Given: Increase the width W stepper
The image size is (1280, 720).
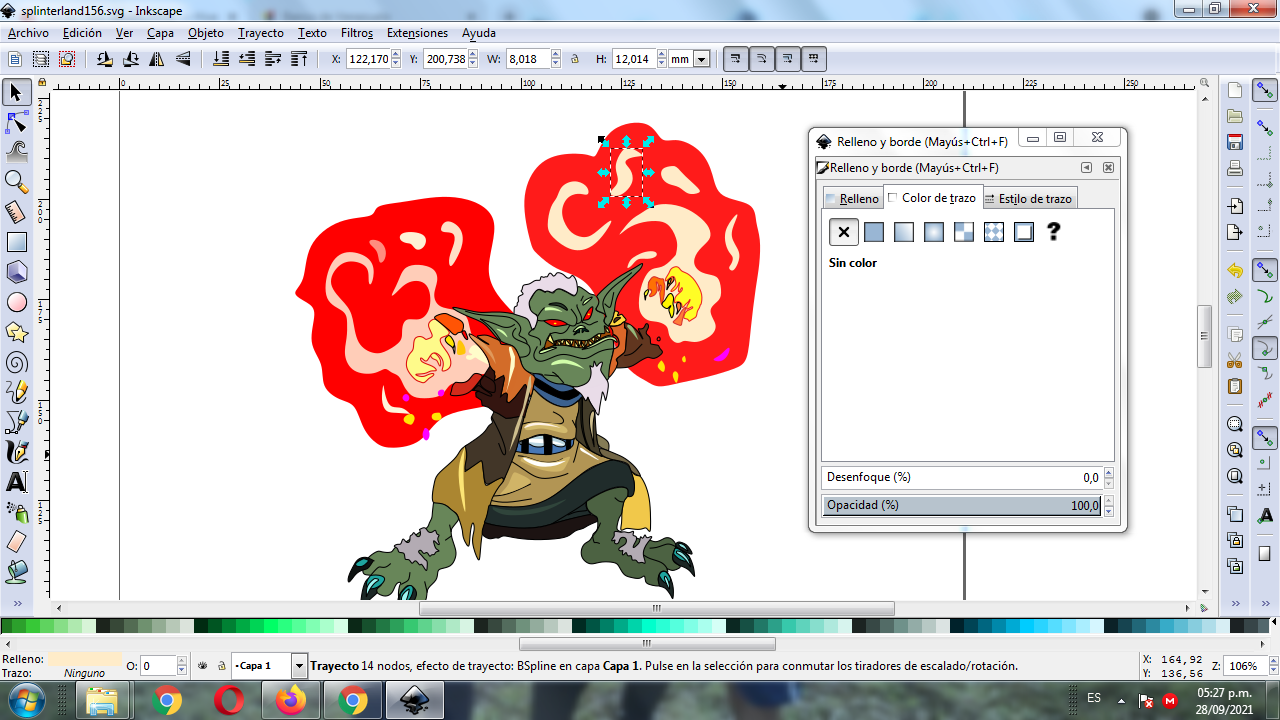Looking at the screenshot, I should pos(556,55).
